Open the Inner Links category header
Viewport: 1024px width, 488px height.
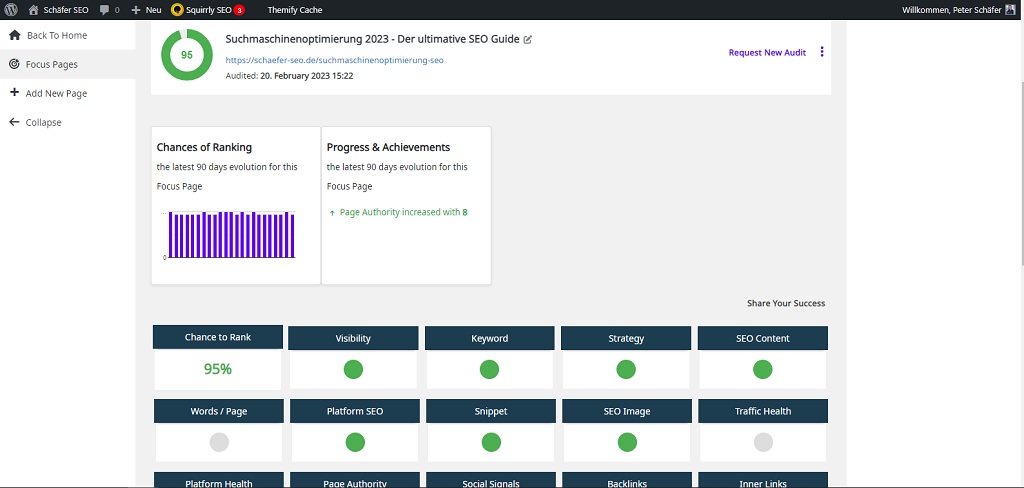[x=763, y=480]
